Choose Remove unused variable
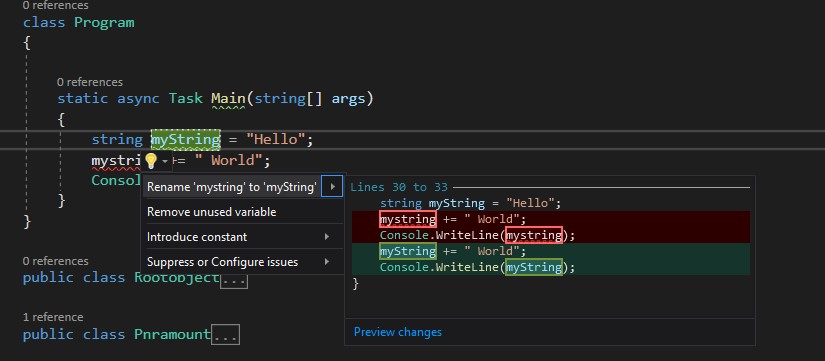 212,212
